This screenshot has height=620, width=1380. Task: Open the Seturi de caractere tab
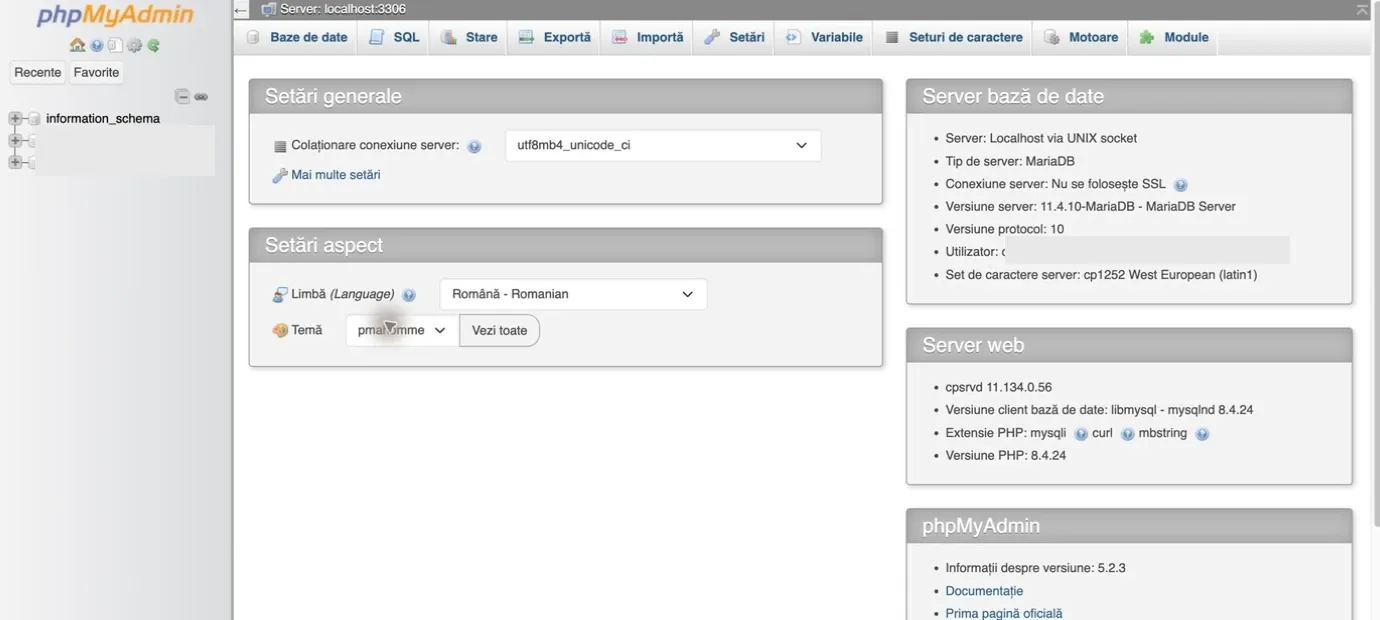(953, 37)
